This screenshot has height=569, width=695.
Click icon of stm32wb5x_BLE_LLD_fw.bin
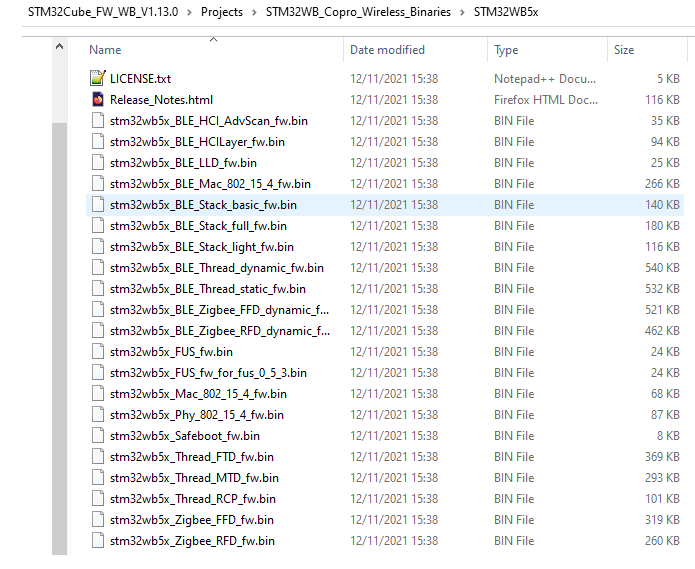[x=98, y=163]
